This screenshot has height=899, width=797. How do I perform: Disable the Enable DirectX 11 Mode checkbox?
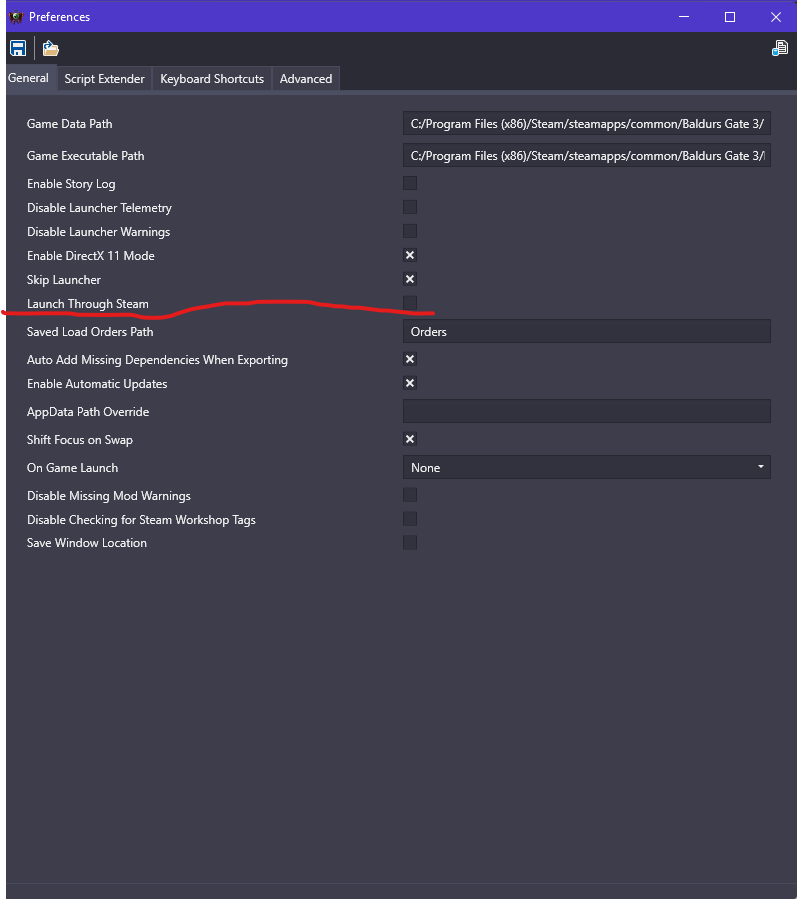point(409,255)
